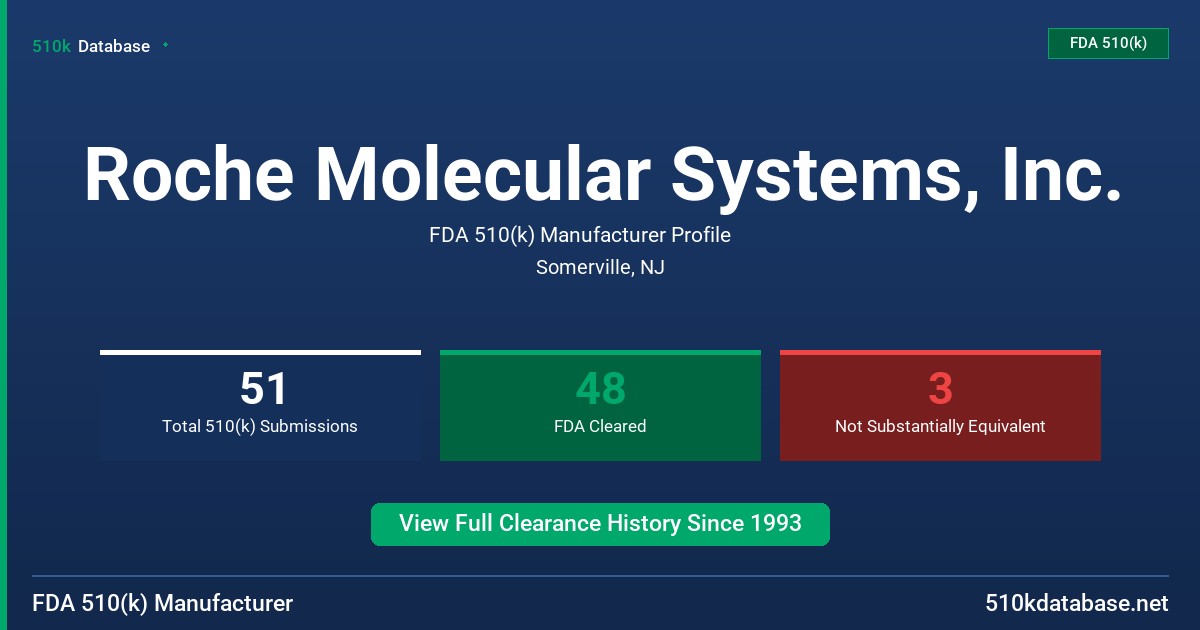This screenshot has height=630, width=1200.
Task: Select the FDA 510(k) Manufacturer Profile subtitle
Action: click(580, 235)
